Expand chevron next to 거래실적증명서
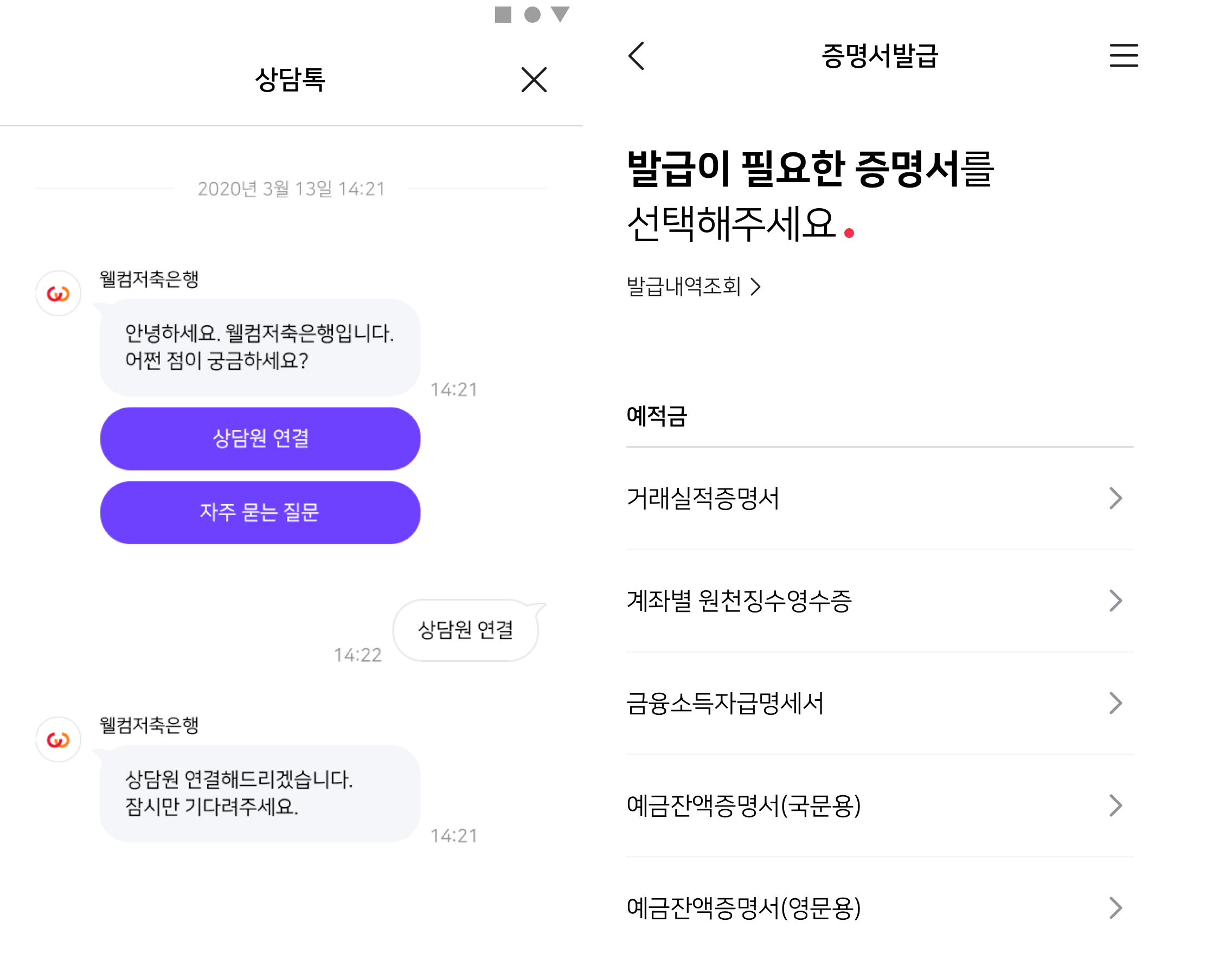1232x980 pixels. click(x=1115, y=498)
